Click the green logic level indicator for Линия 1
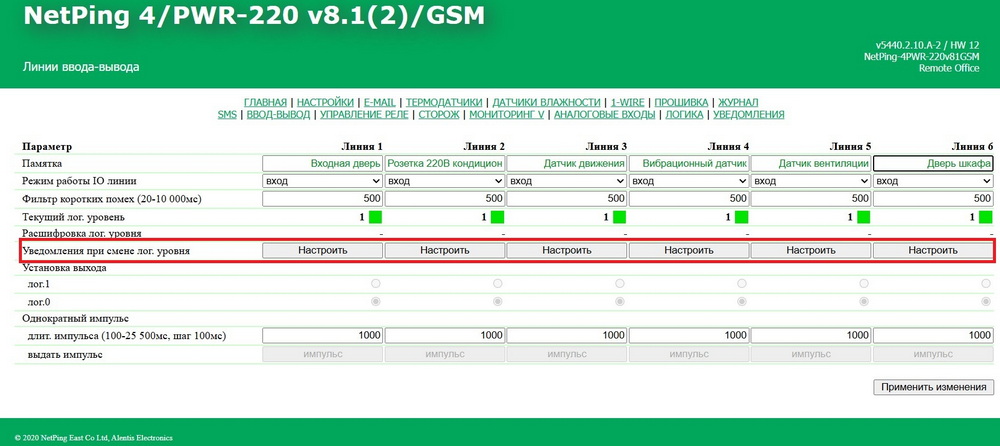Viewport: 1000px width, 446px height. click(x=376, y=217)
